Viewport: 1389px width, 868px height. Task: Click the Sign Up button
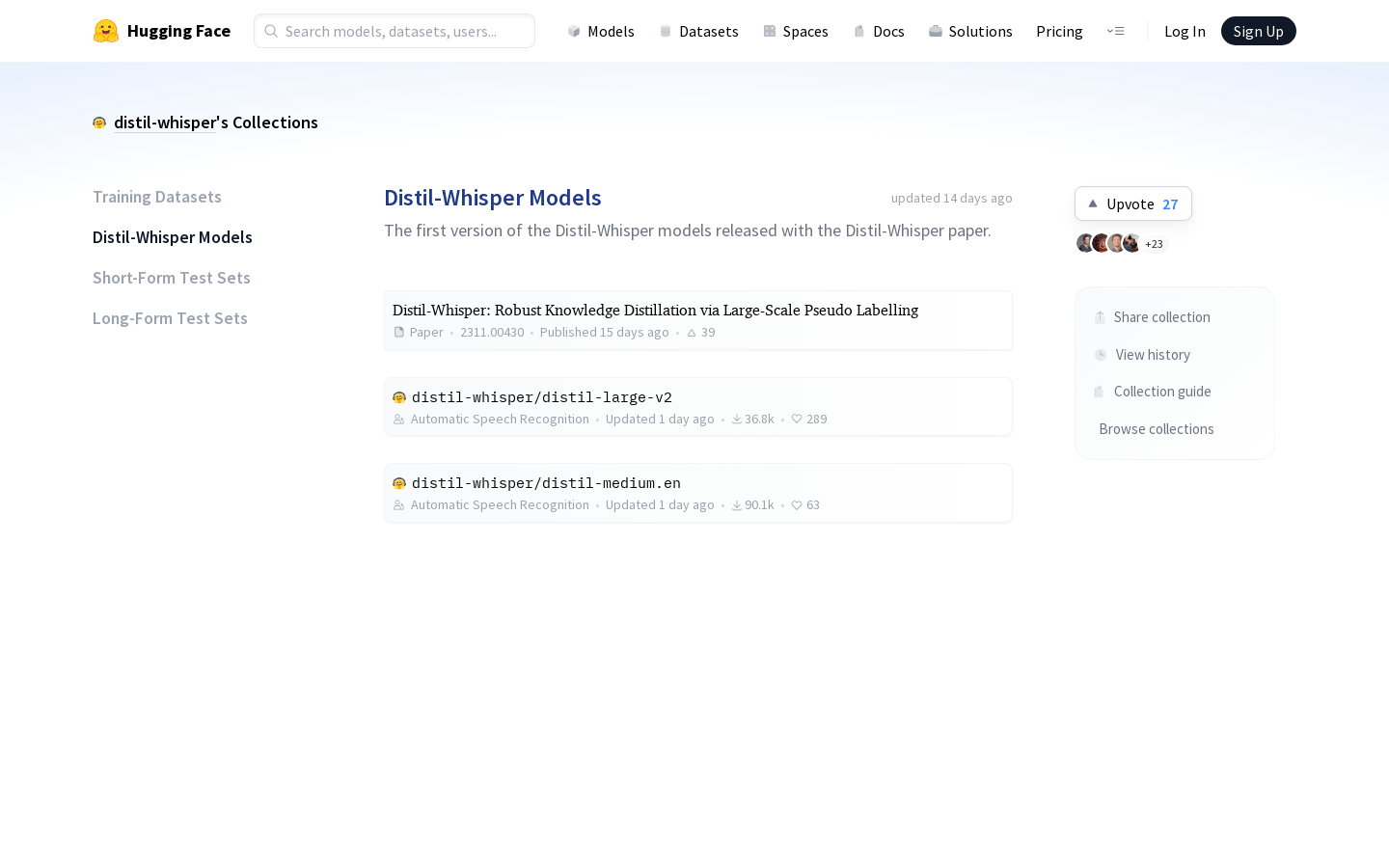pyautogui.click(x=1258, y=31)
